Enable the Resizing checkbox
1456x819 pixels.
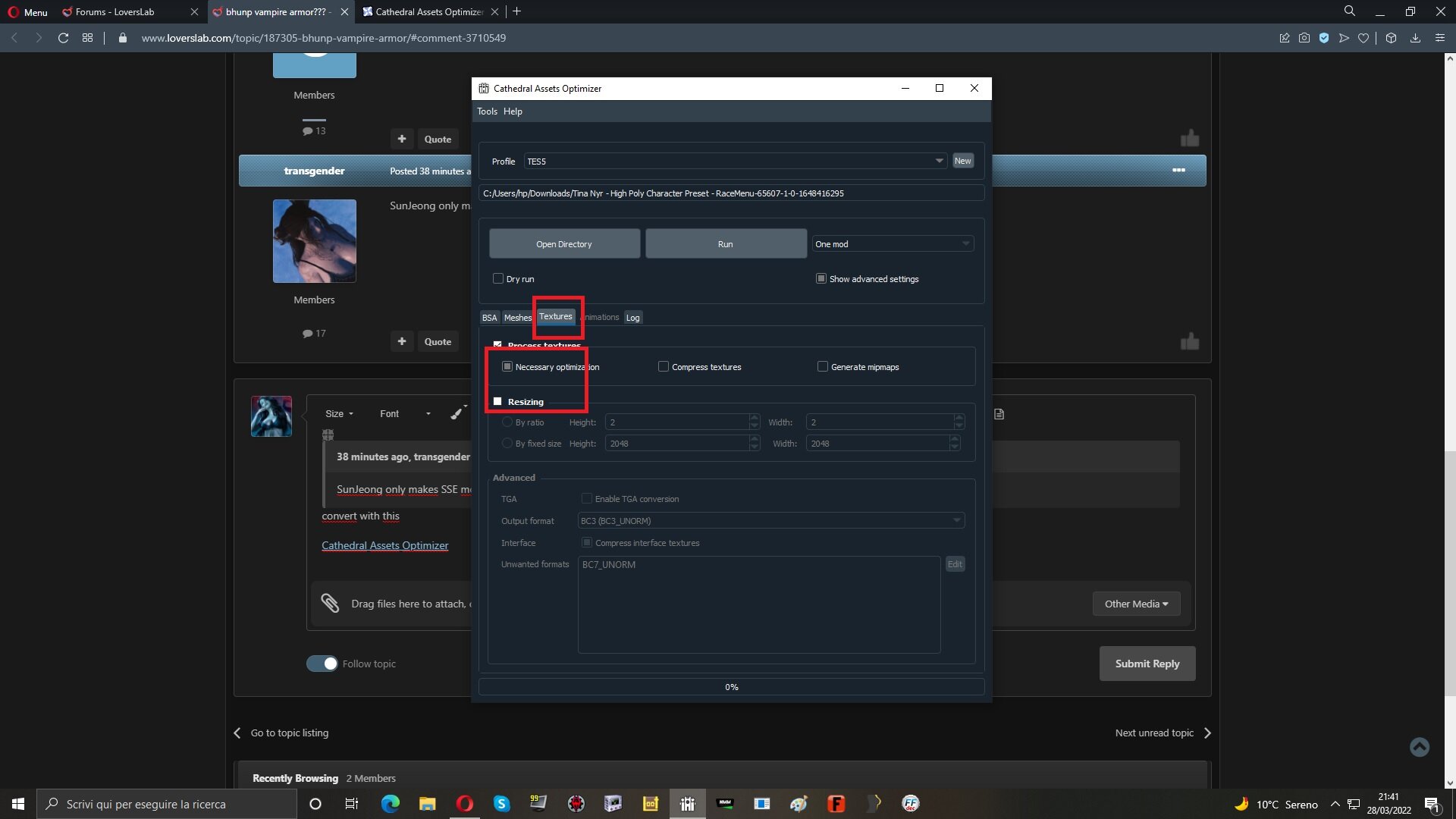[x=497, y=402]
